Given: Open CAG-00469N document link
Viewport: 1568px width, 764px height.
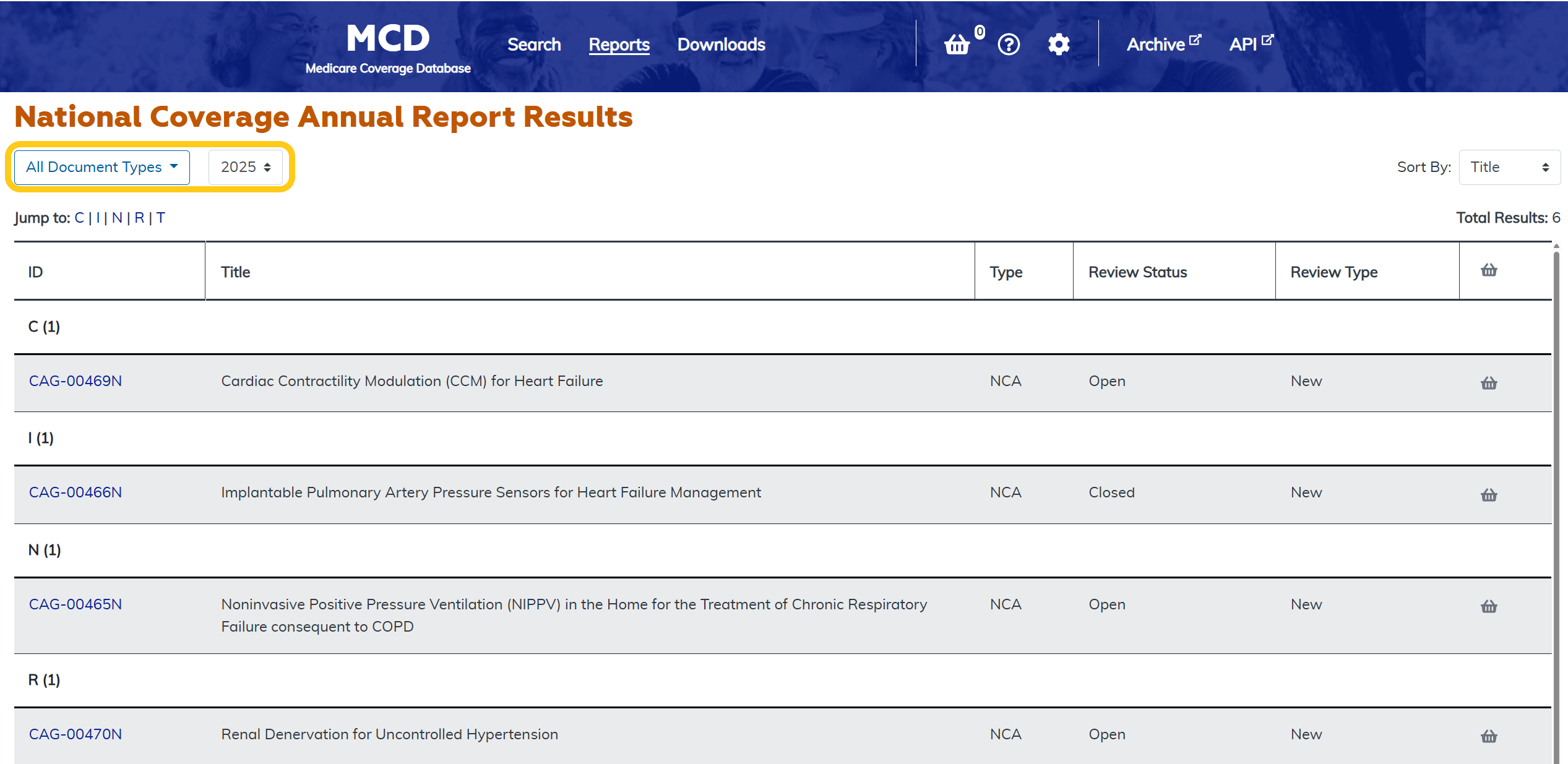Looking at the screenshot, I should click(x=75, y=381).
